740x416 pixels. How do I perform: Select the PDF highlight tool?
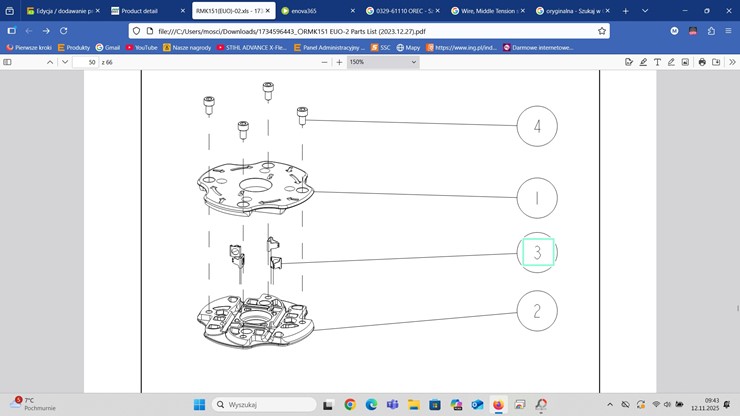[x=643, y=62]
